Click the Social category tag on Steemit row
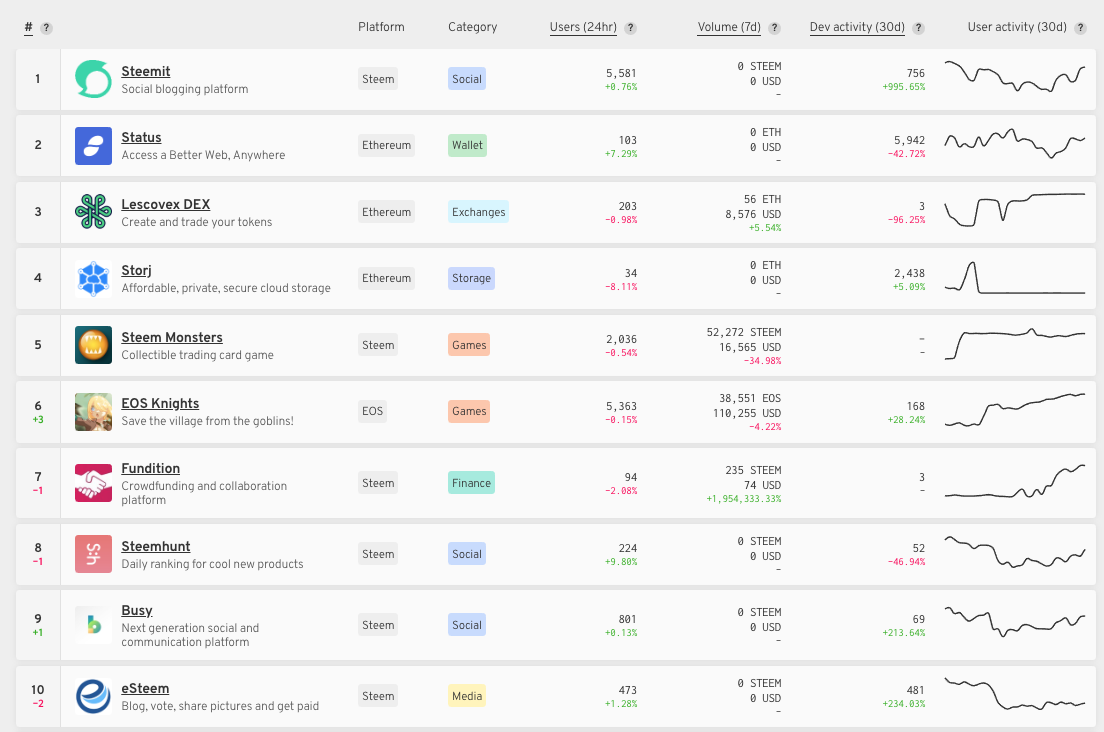Viewport: 1104px width, 732px height. (x=467, y=79)
